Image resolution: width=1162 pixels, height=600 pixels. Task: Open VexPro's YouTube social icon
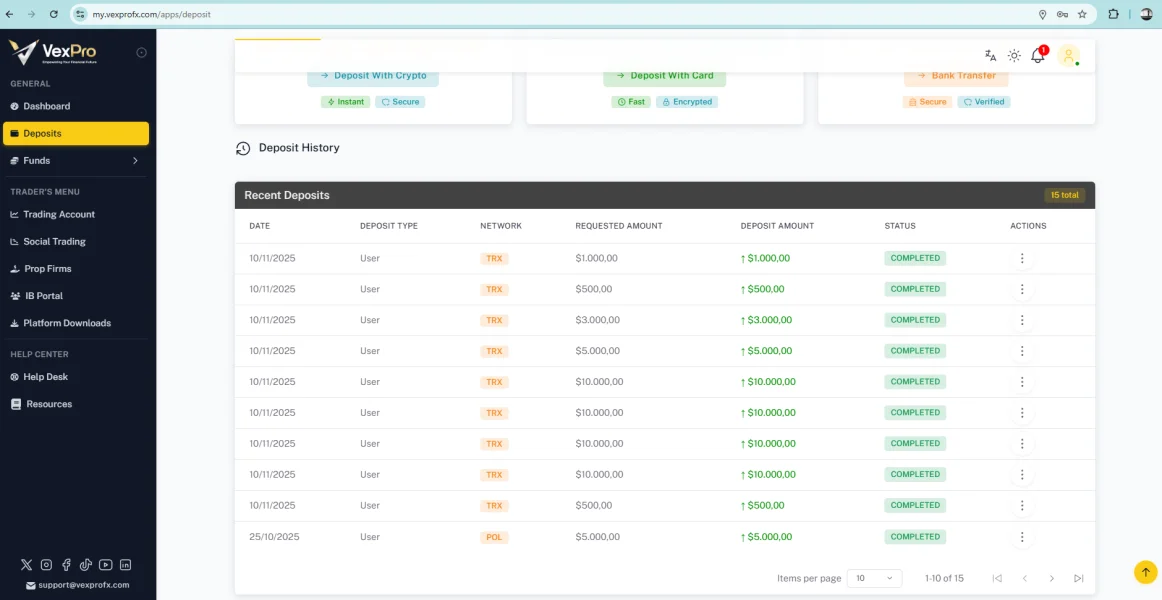click(105, 565)
